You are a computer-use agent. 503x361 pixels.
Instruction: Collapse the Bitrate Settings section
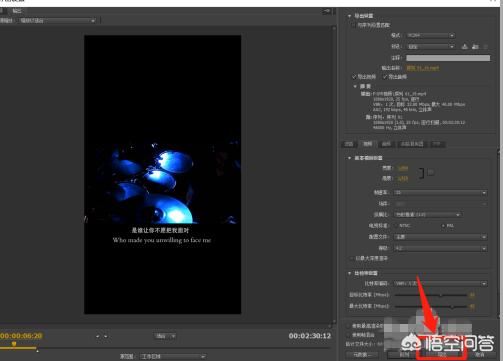[349, 273]
